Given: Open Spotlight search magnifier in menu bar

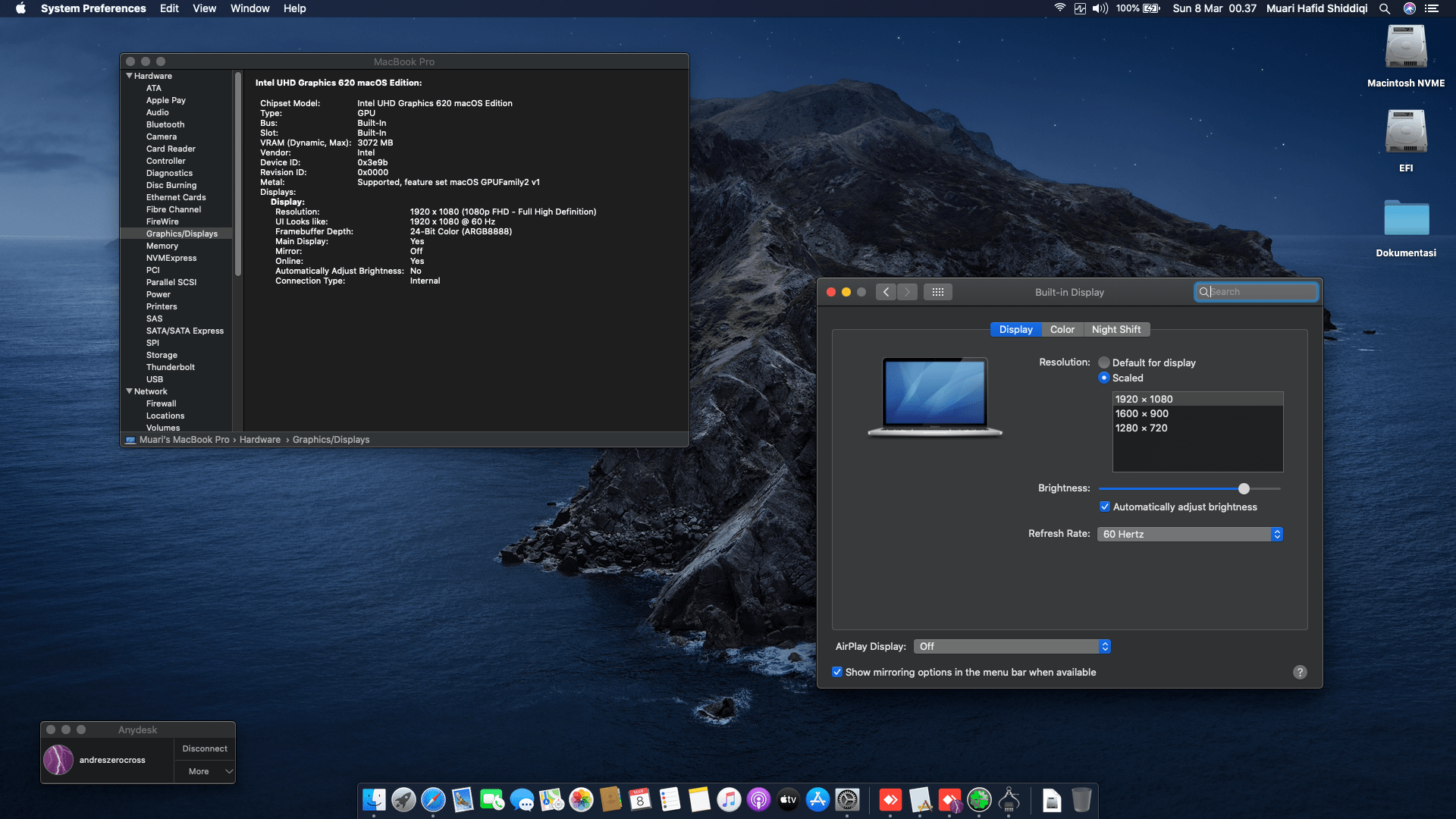Looking at the screenshot, I should 1385,8.
